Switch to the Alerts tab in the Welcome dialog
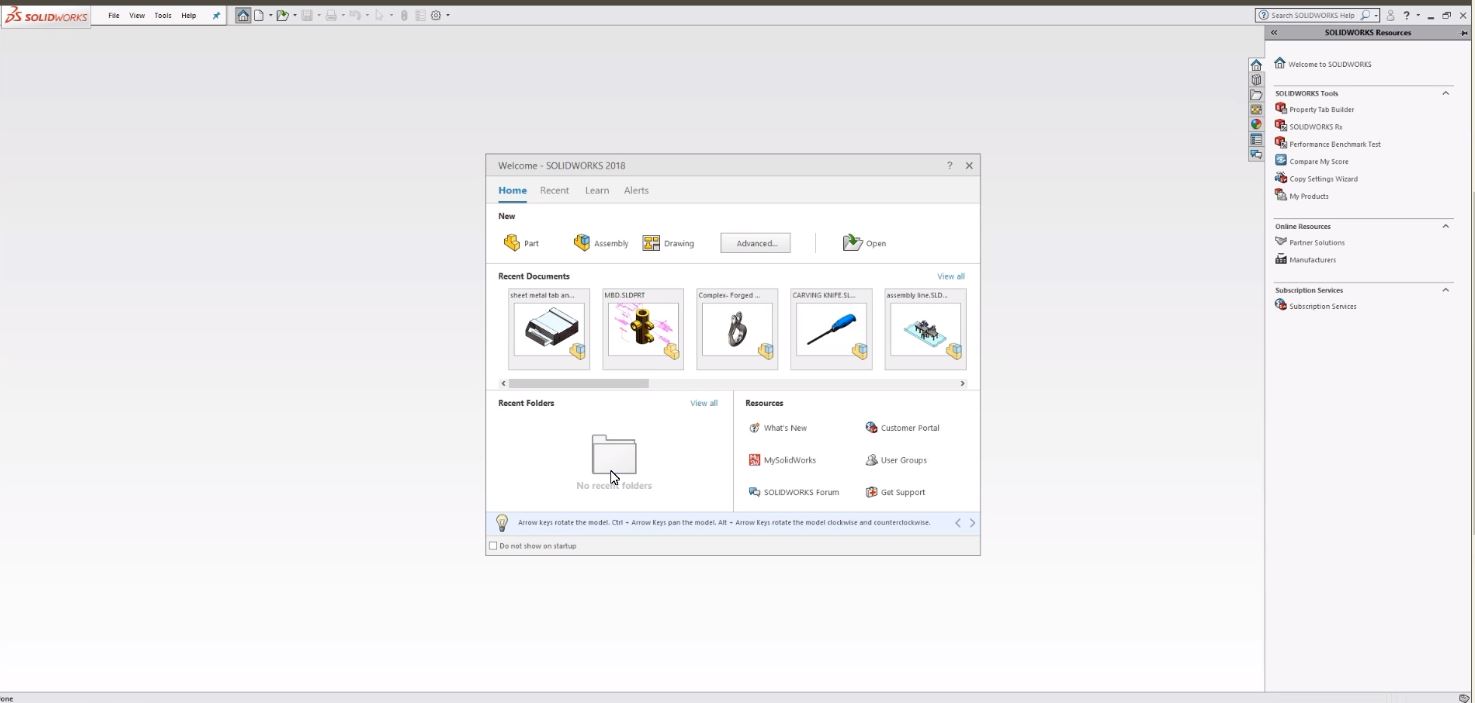 pos(636,191)
